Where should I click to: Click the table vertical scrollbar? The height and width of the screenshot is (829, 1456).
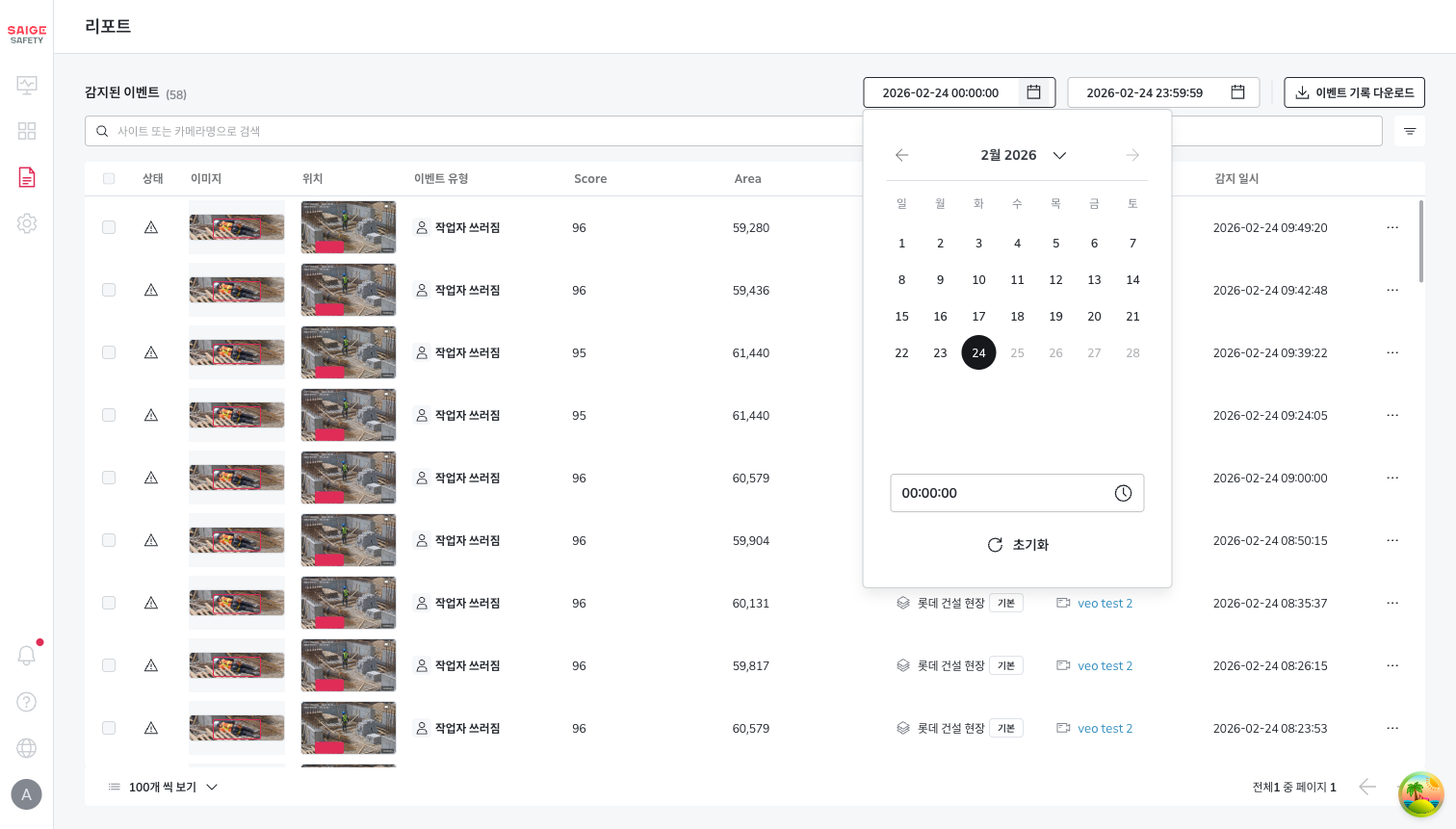click(x=1420, y=242)
